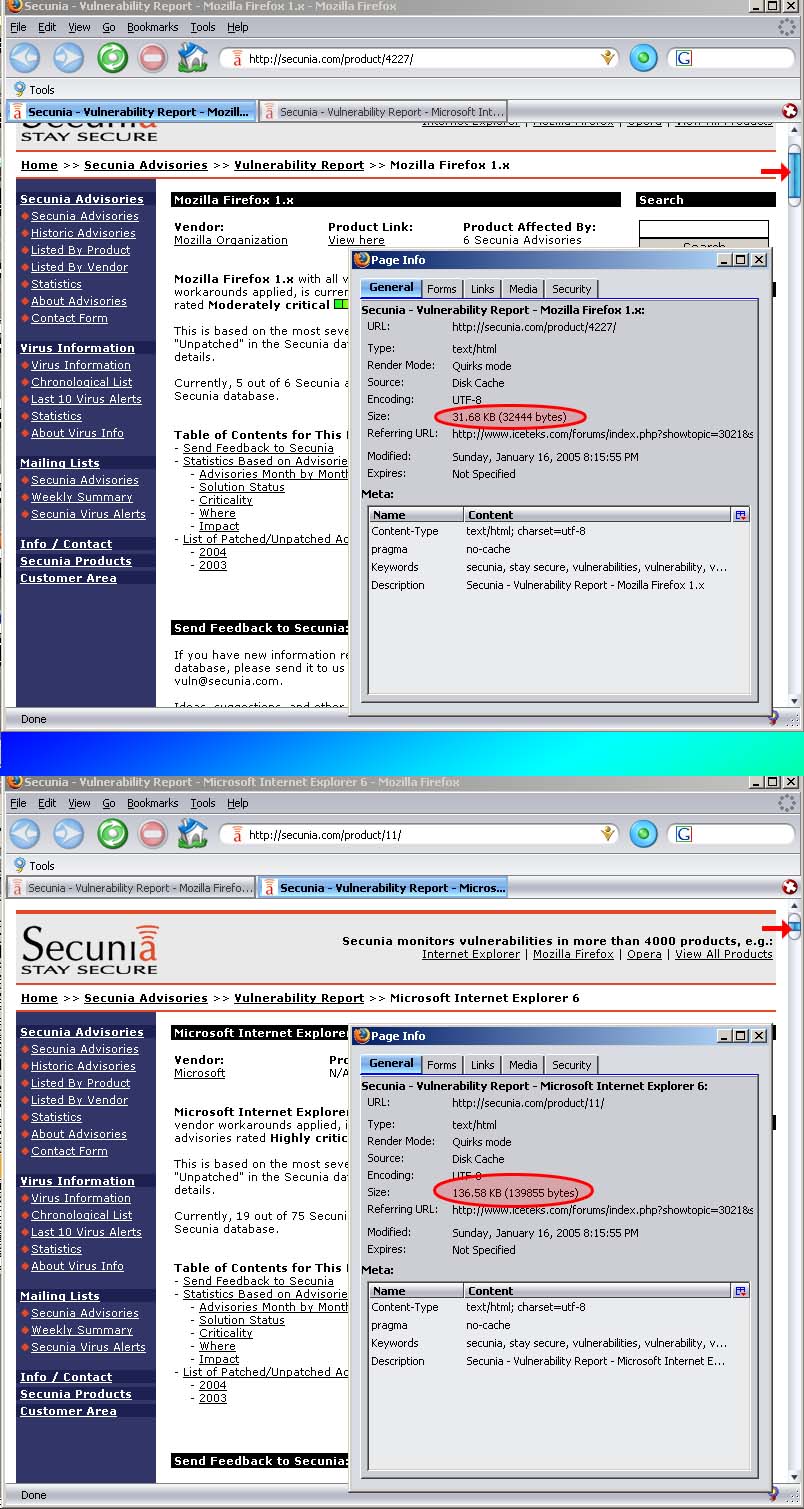Click the URL field showing secunia.com/product/4227/

418,58
